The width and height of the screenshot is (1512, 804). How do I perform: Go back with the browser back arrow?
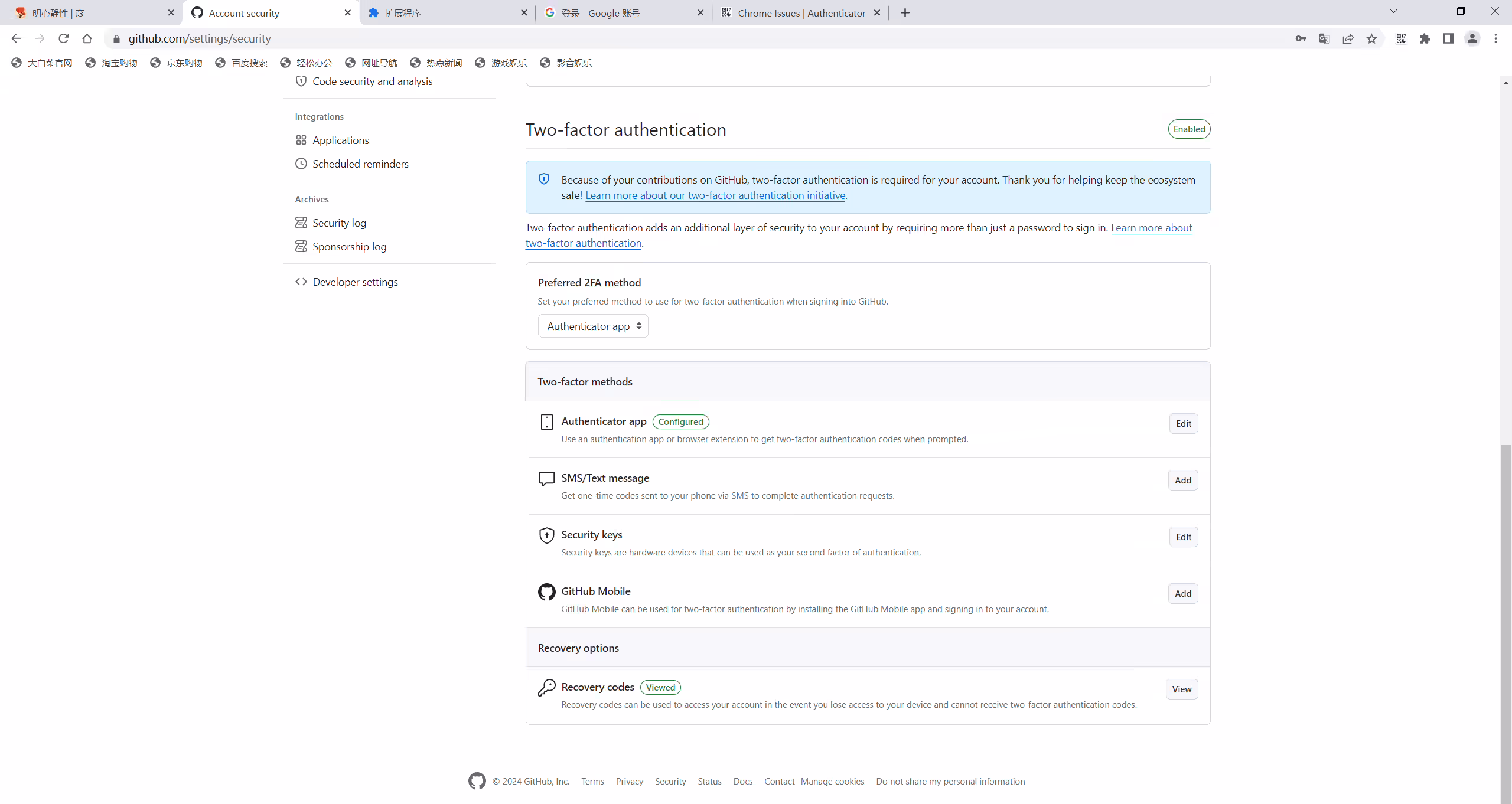pyautogui.click(x=16, y=38)
